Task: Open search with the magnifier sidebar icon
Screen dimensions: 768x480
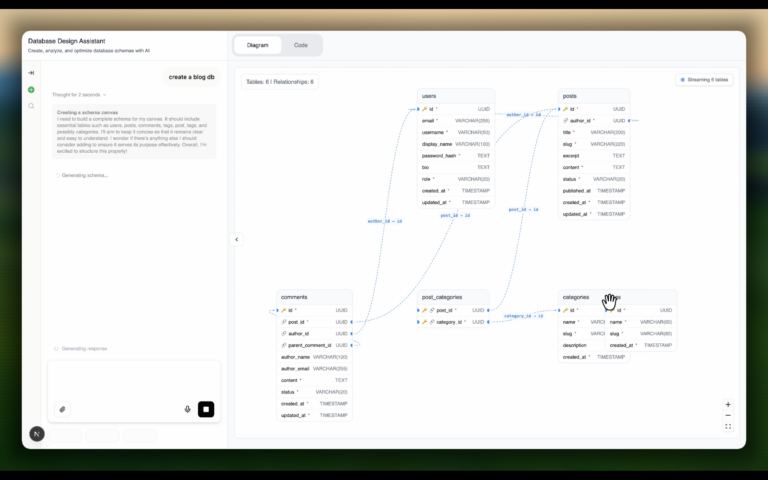Action: click(31, 106)
